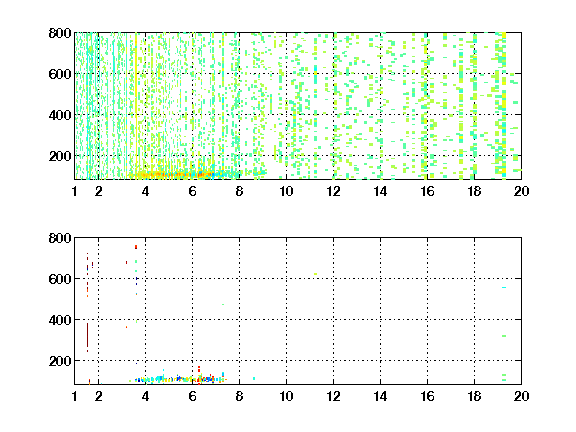Click x-axis tick label 8 on lower plot
Image resolution: width=576 pixels, height=432 pixels.
pyautogui.click(x=240, y=396)
